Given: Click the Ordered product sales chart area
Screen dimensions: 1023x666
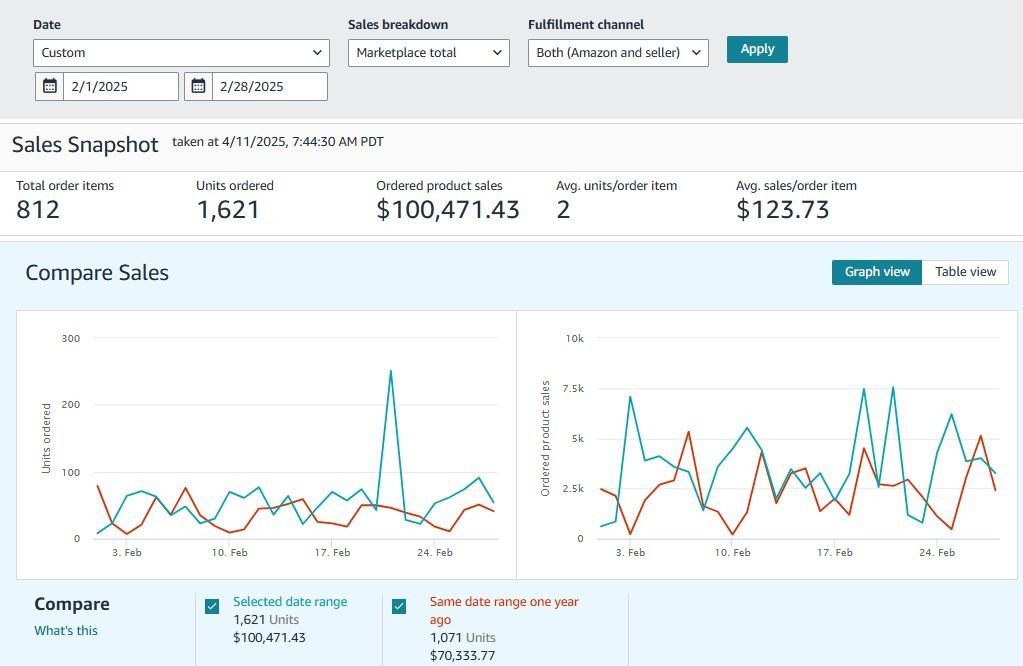Looking at the screenshot, I should [795, 440].
